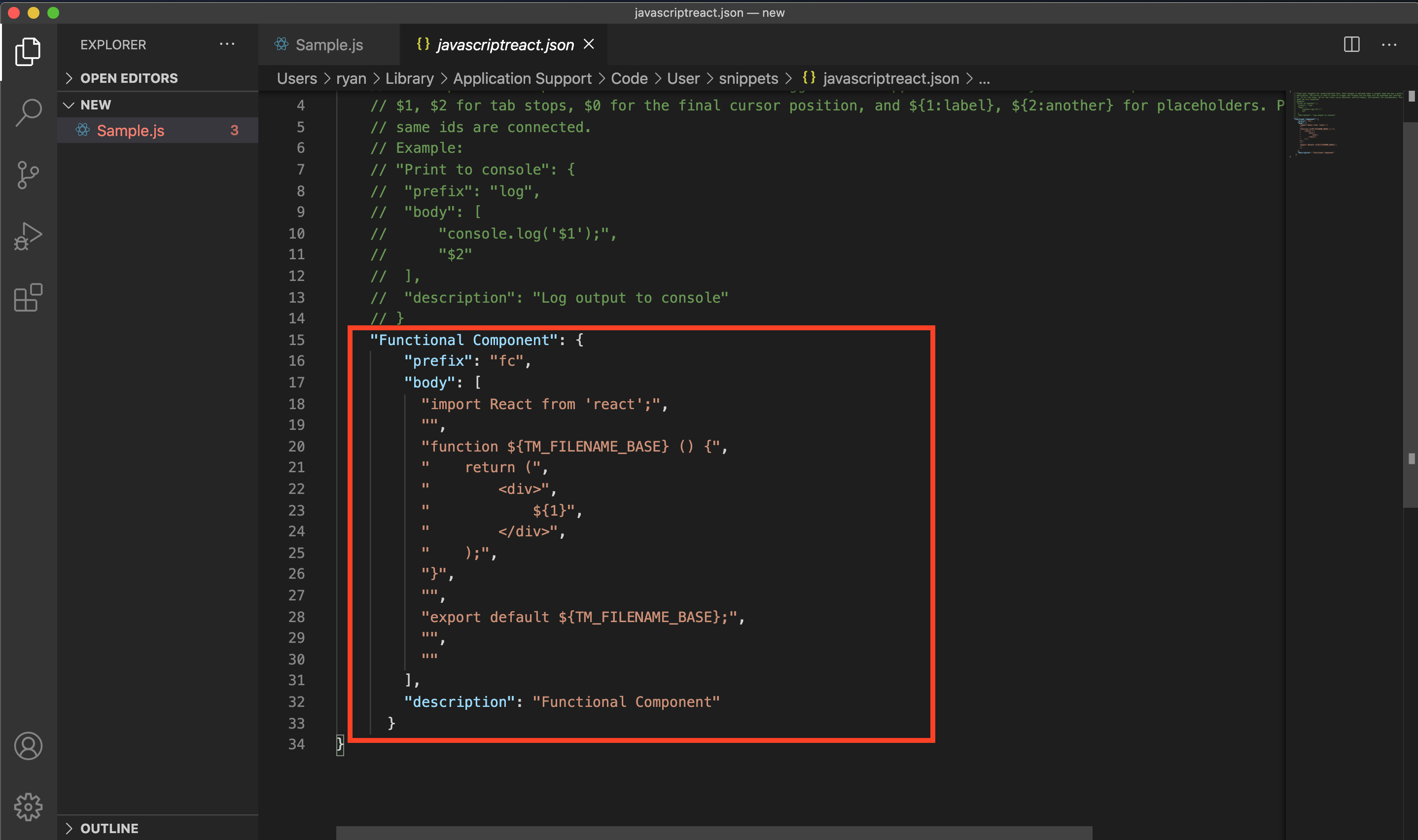Open the Run and Debug view
This screenshot has width=1418, height=840.
[28, 236]
